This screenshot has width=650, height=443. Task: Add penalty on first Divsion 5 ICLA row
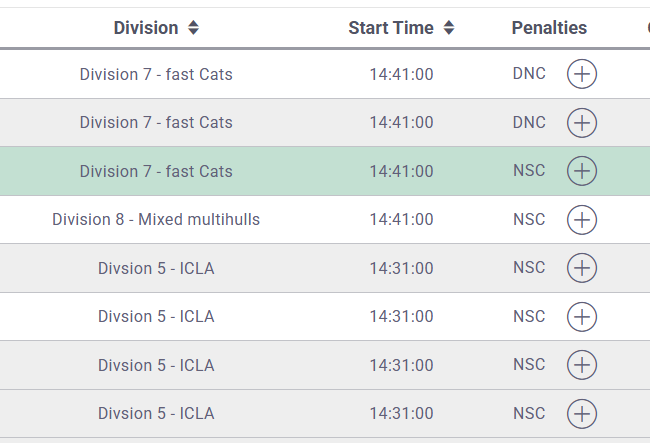pyautogui.click(x=582, y=268)
